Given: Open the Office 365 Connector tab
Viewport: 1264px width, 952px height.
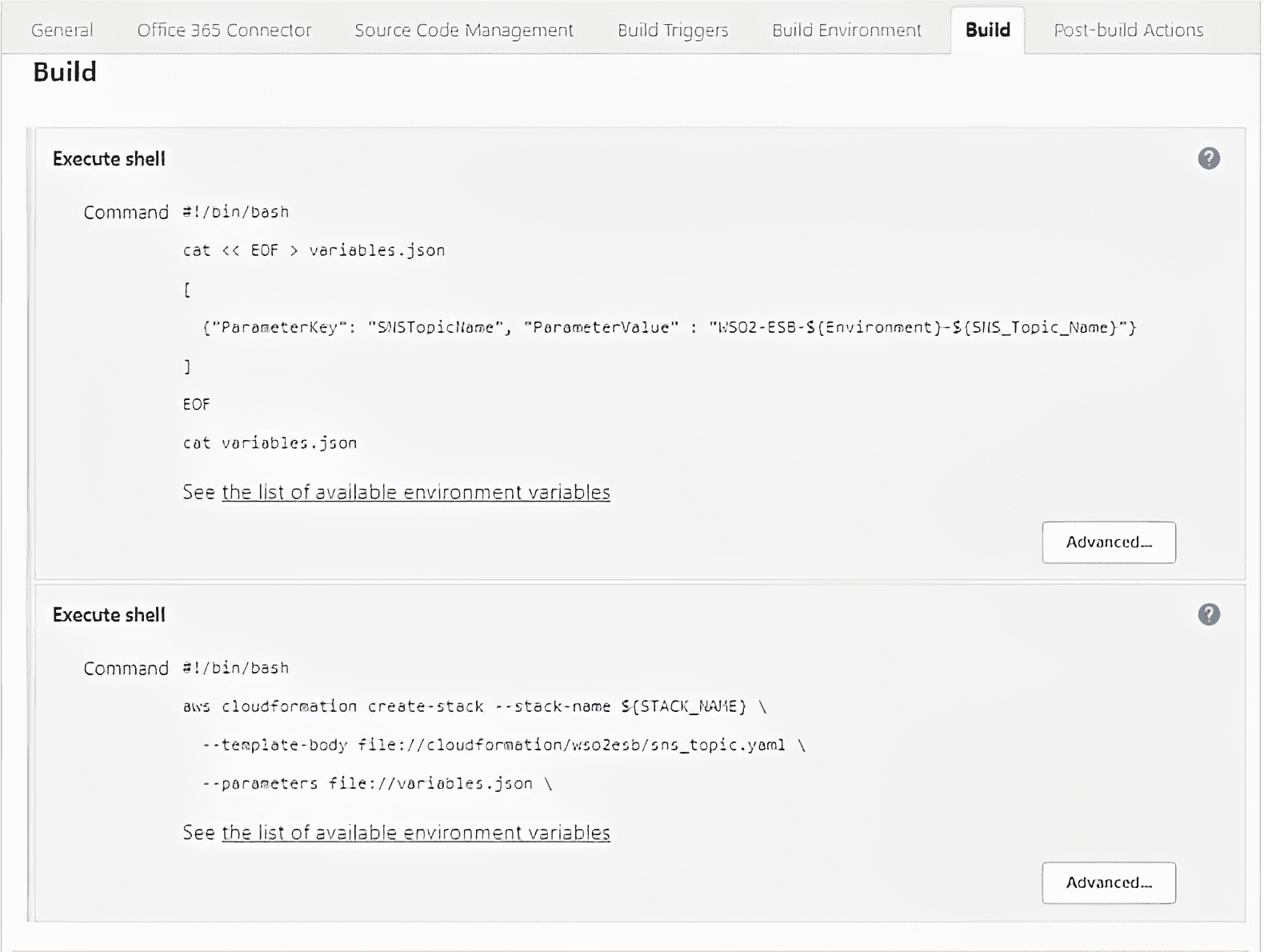Looking at the screenshot, I should tap(224, 30).
